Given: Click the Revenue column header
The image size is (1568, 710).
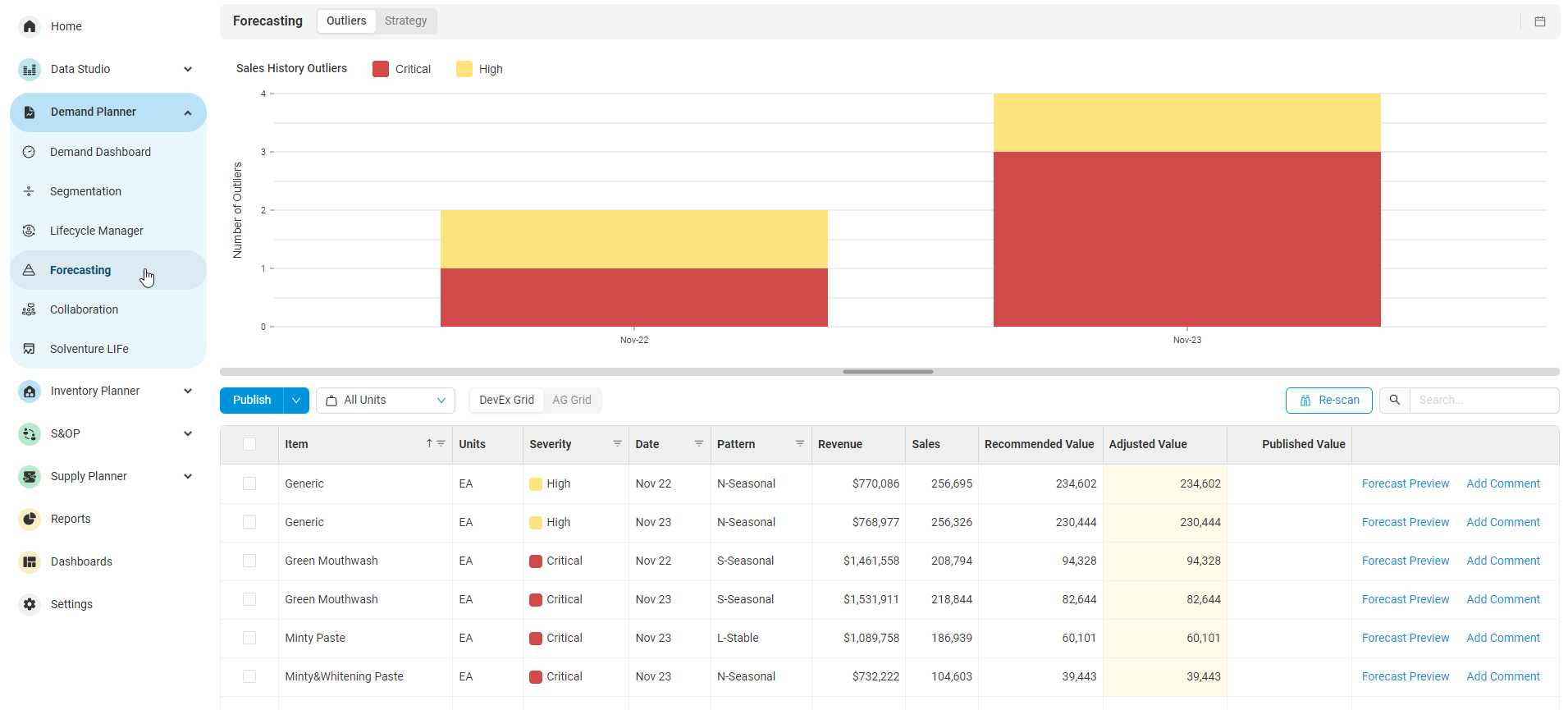Looking at the screenshot, I should click(858, 444).
